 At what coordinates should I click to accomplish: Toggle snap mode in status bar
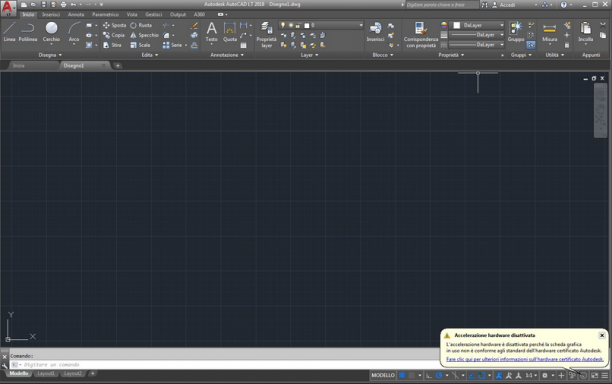pyautogui.click(x=411, y=375)
